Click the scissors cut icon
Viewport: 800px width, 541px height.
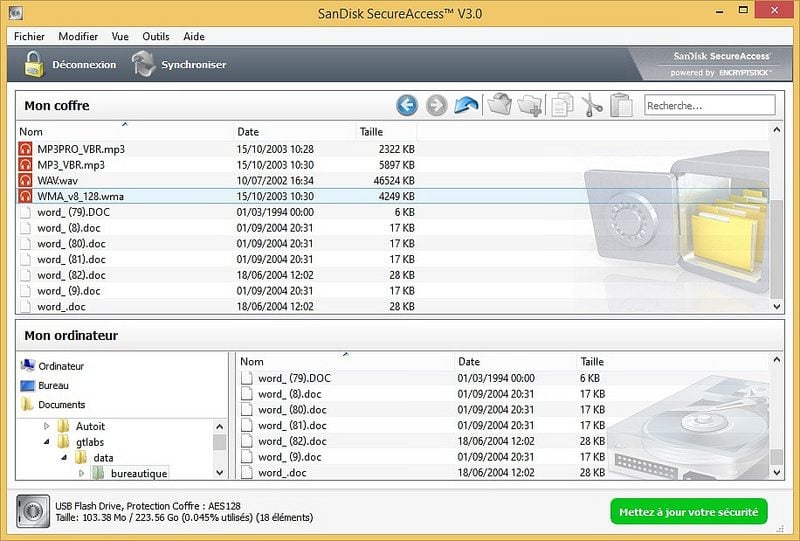tap(592, 105)
